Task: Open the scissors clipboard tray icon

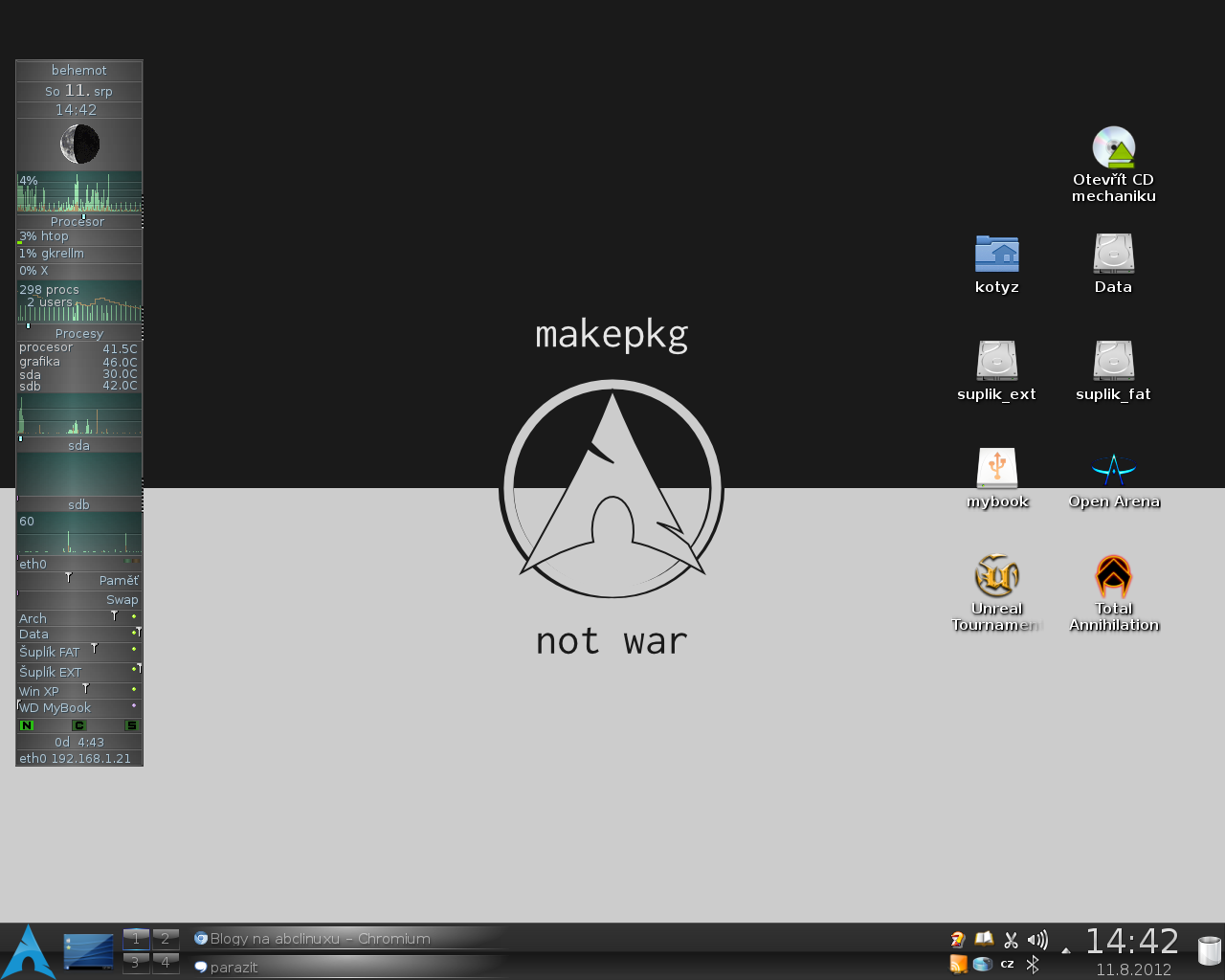Action: (1011, 940)
